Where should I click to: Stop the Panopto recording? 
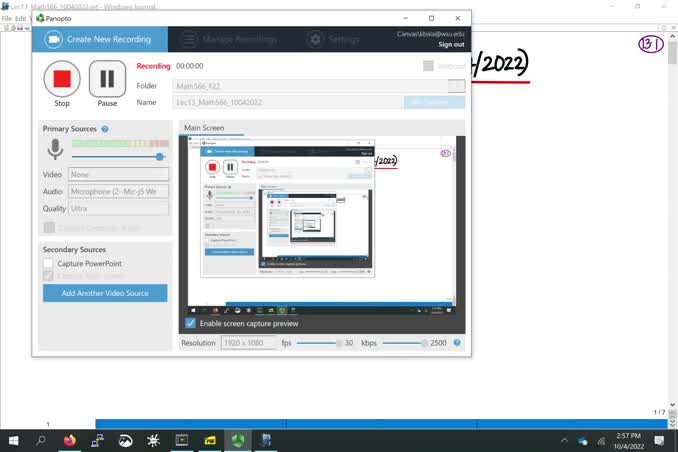pyautogui.click(x=62, y=78)
